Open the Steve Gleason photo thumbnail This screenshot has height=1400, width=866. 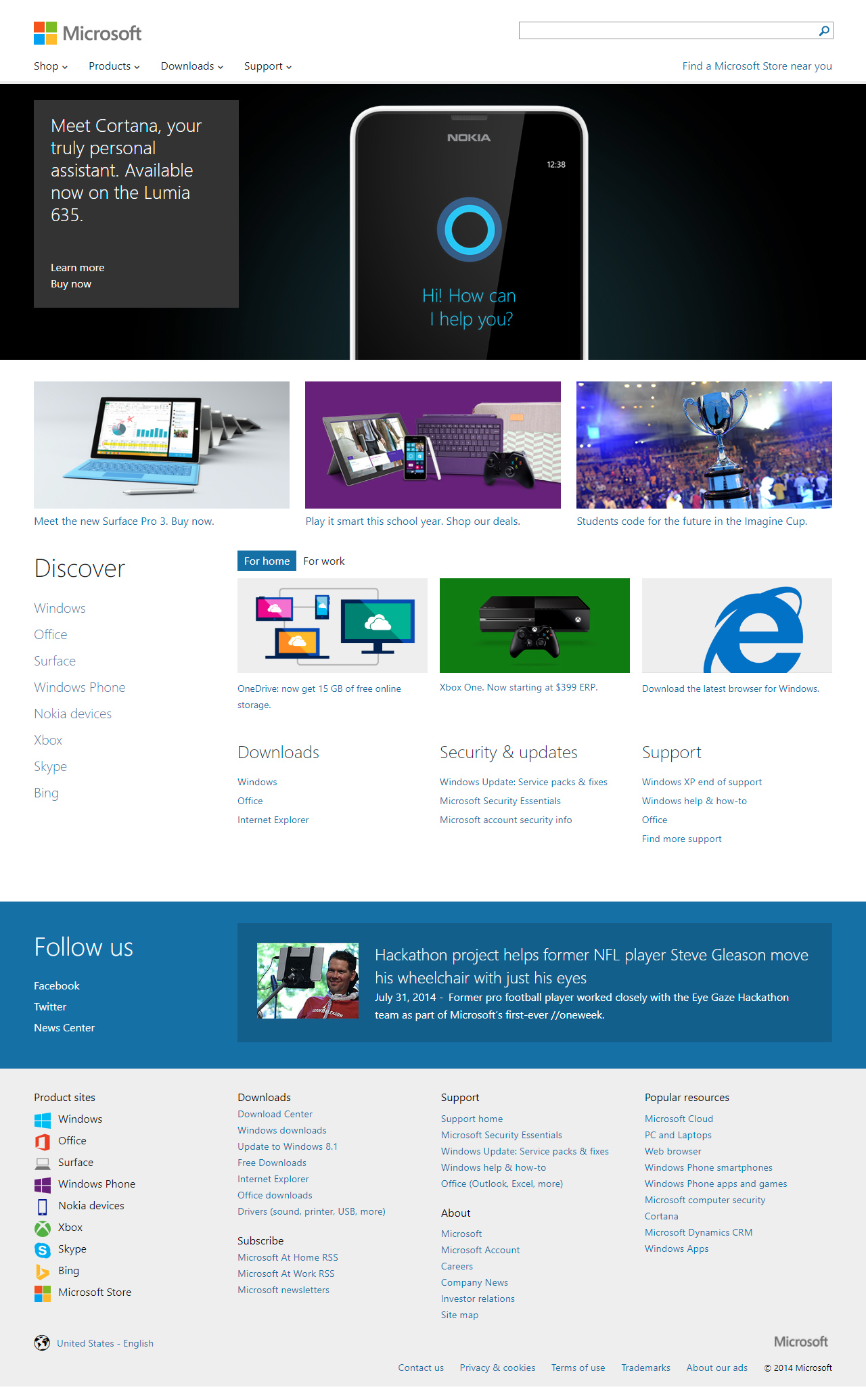[x=308, y=981]
